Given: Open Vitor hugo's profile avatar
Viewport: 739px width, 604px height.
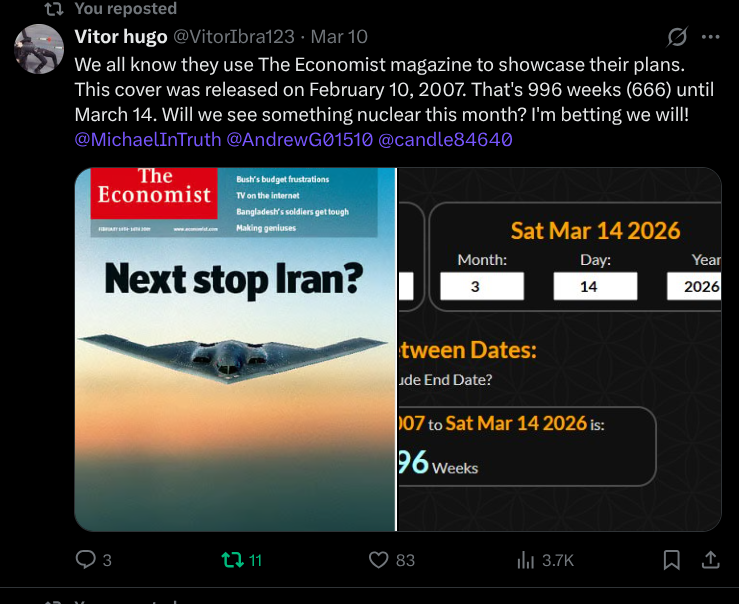Looking at the screenshot, I should coord(39,48).
